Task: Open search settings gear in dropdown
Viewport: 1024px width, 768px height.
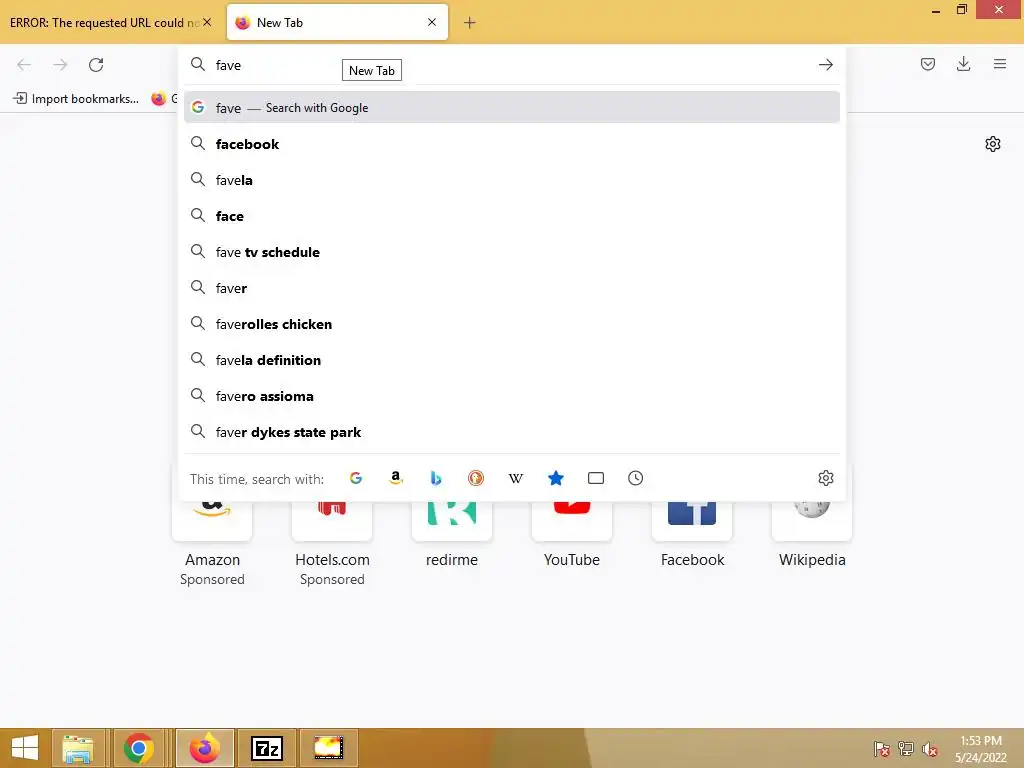Action: point(825,478)
